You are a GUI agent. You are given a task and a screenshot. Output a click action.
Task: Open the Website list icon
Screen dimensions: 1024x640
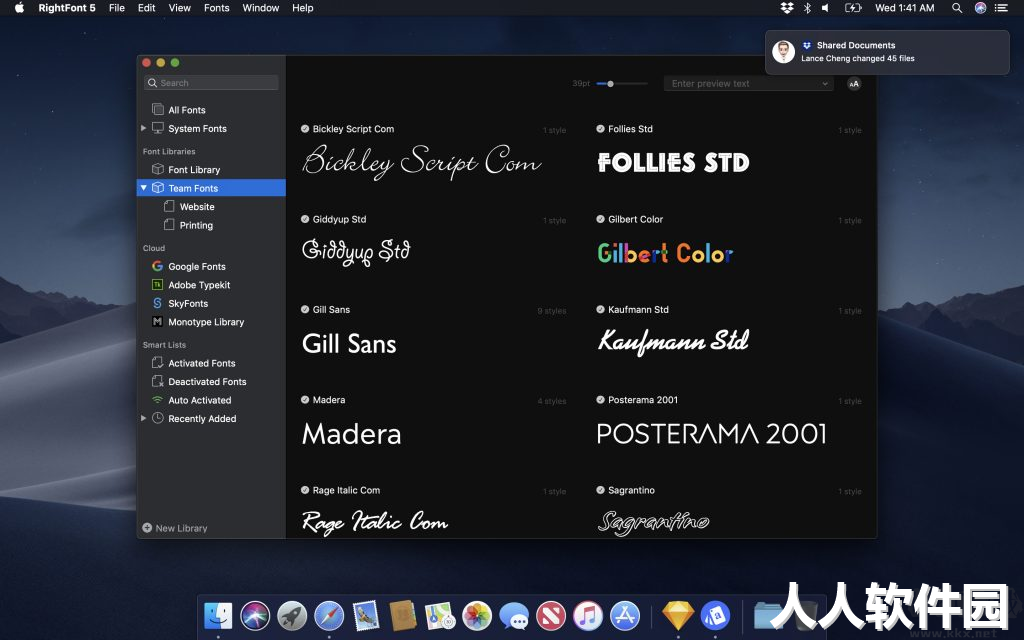pos(169,206)
